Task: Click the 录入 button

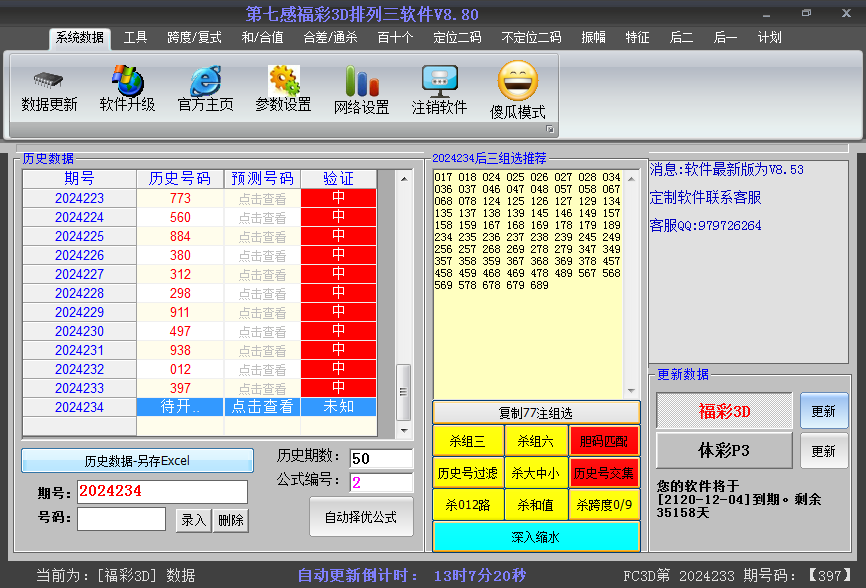Action: [x=193, y=520]
